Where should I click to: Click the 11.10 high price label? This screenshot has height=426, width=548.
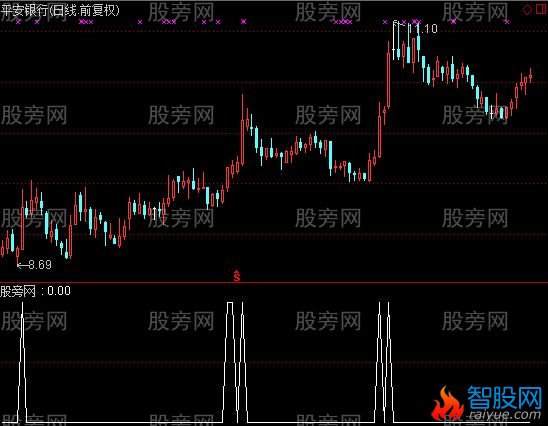coord(423,29)
